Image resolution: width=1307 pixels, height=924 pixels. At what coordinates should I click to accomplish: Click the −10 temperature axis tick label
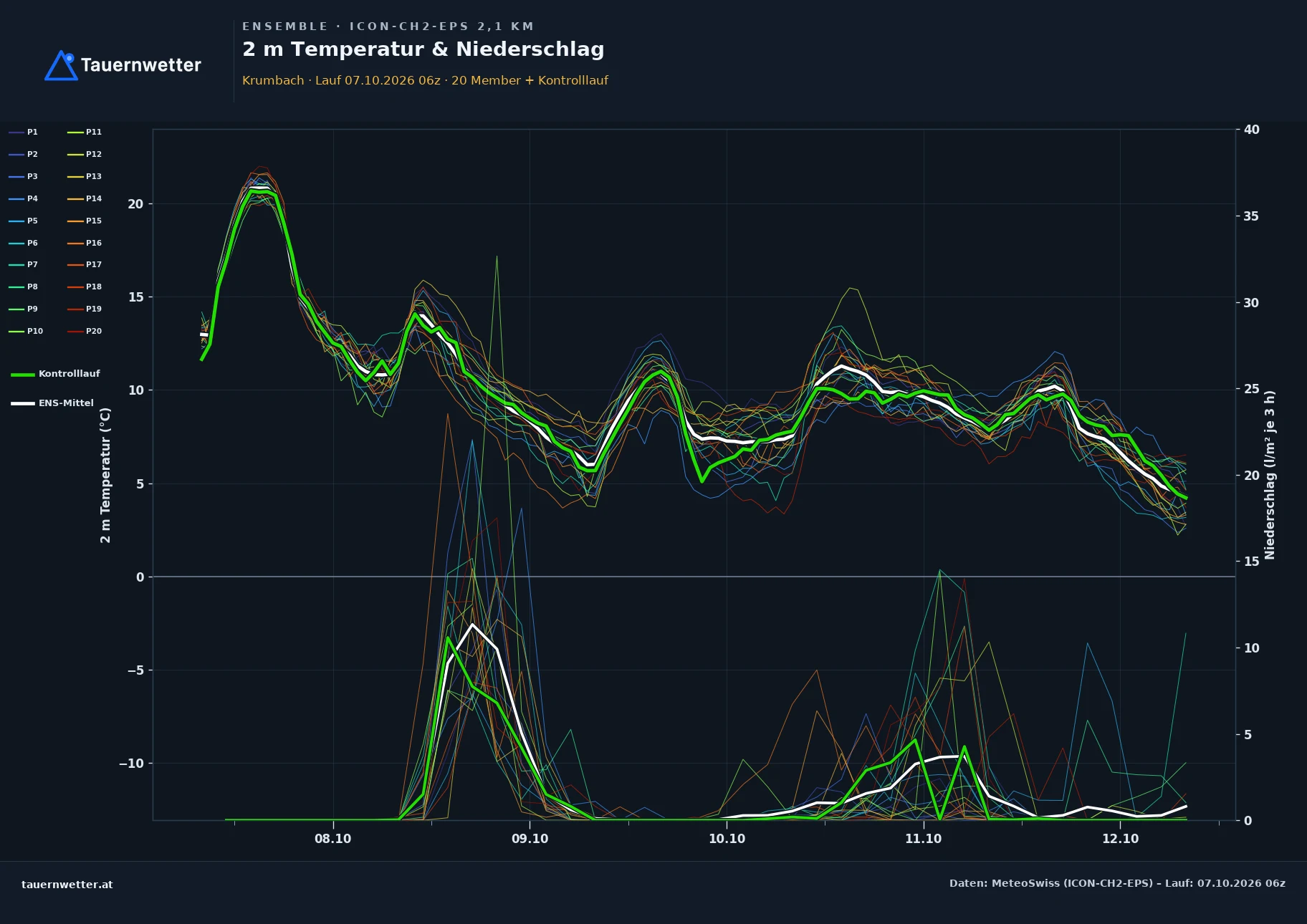click(x=131, y=764)
